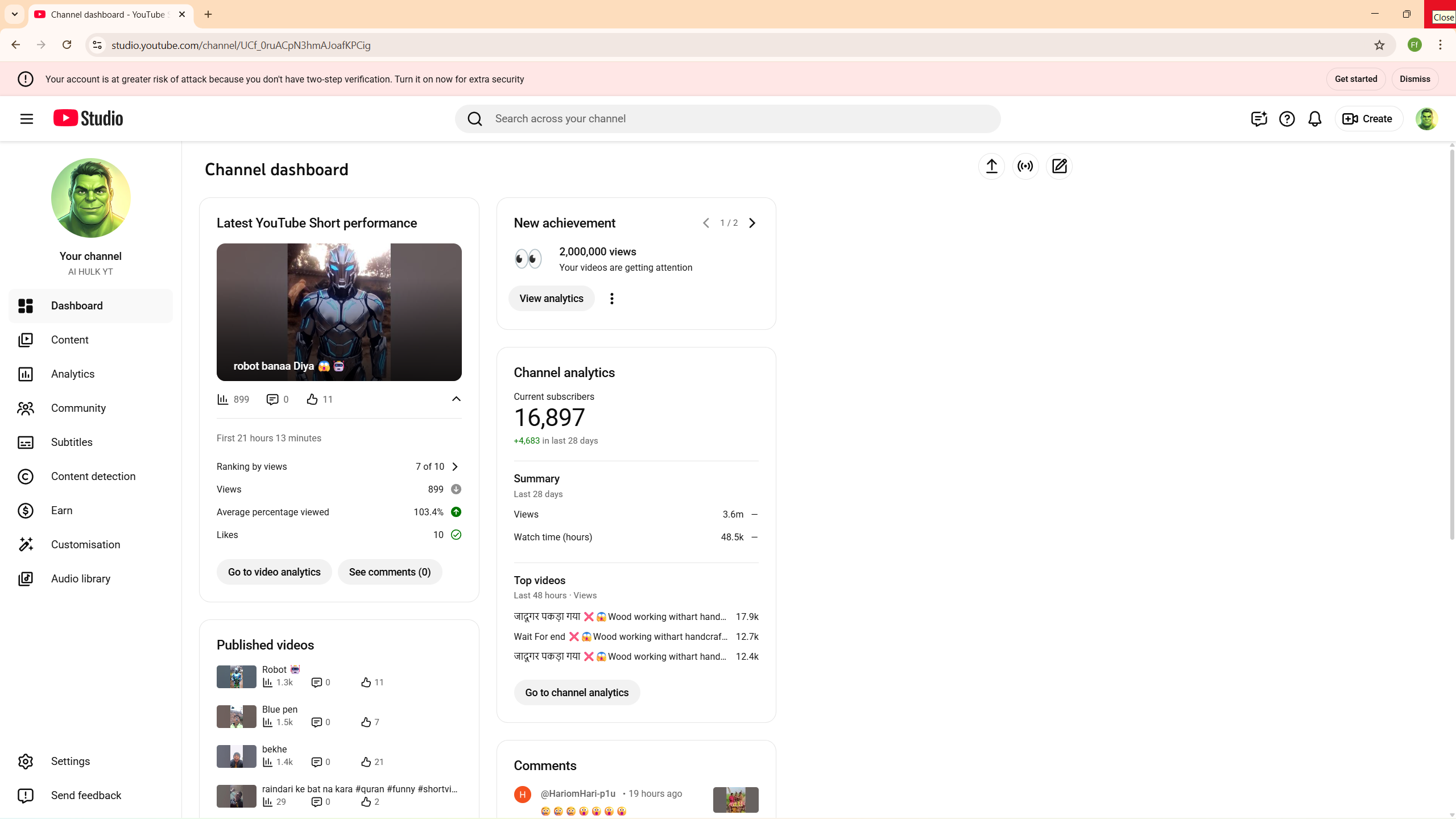Collapse the latest Short performance details
This screenshot has width=1456, height=819.
(456, 399)
